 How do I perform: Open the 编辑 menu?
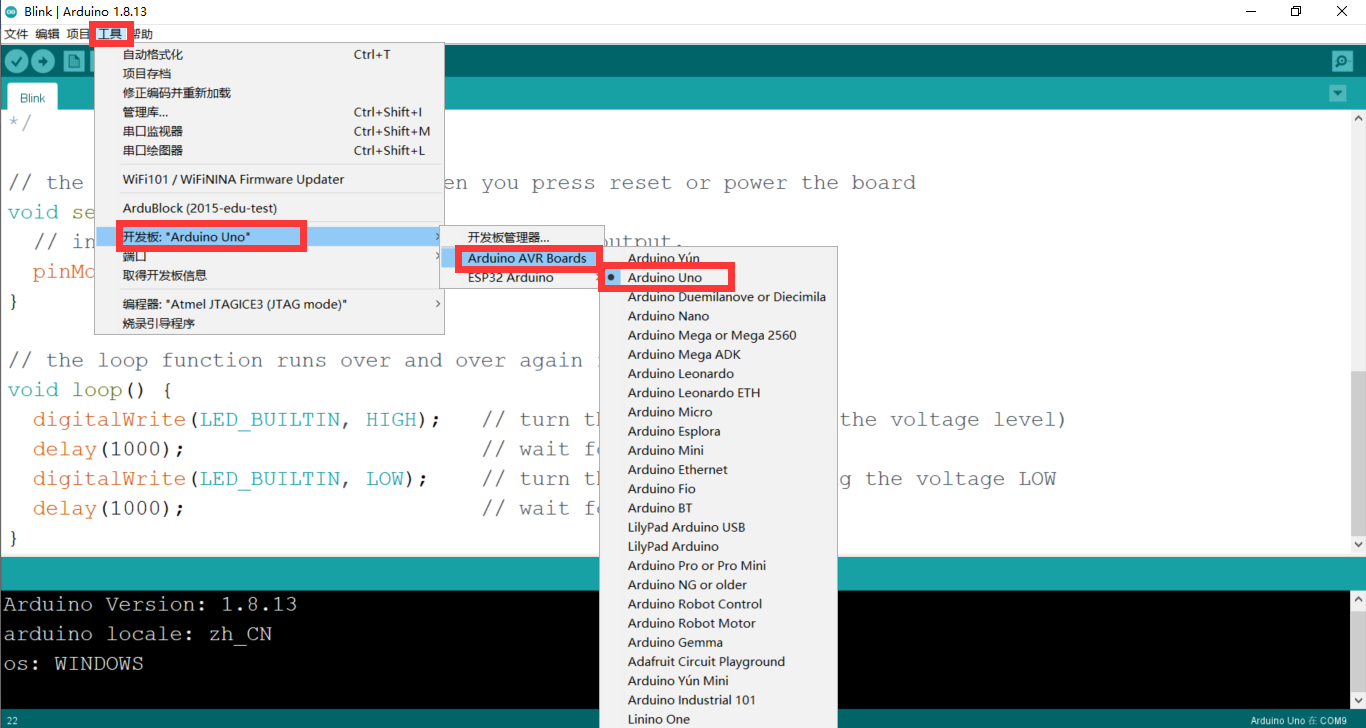[47, 34]
